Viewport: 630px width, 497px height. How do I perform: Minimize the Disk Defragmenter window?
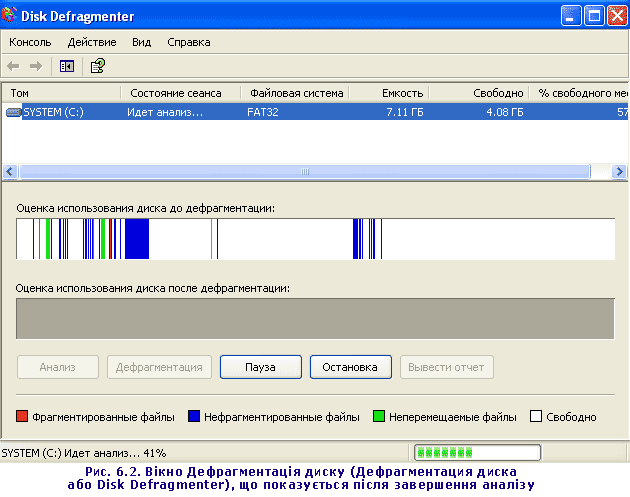coord(571,16)
